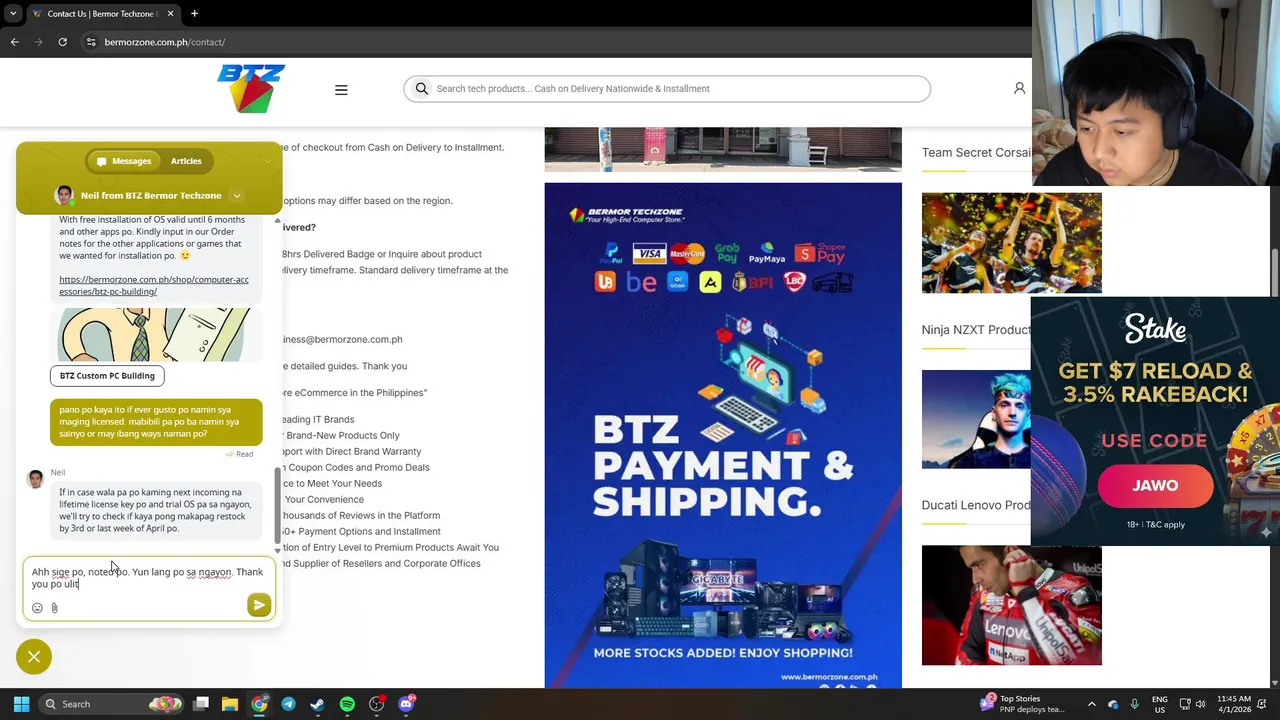The height and width of the screenshot is (720, 1280).
Task: Close the Contact Us browser tab
Action: tap(170, 14)
